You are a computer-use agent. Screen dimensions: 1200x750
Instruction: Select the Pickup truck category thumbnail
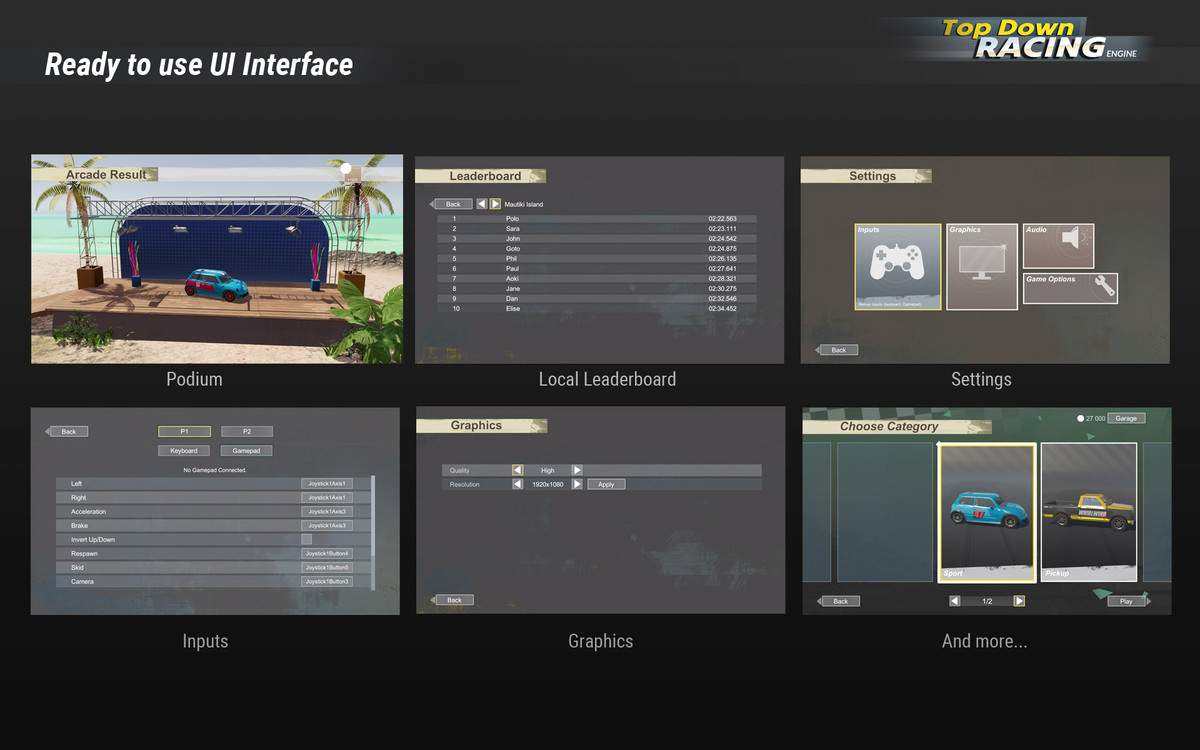[1089, 511]
